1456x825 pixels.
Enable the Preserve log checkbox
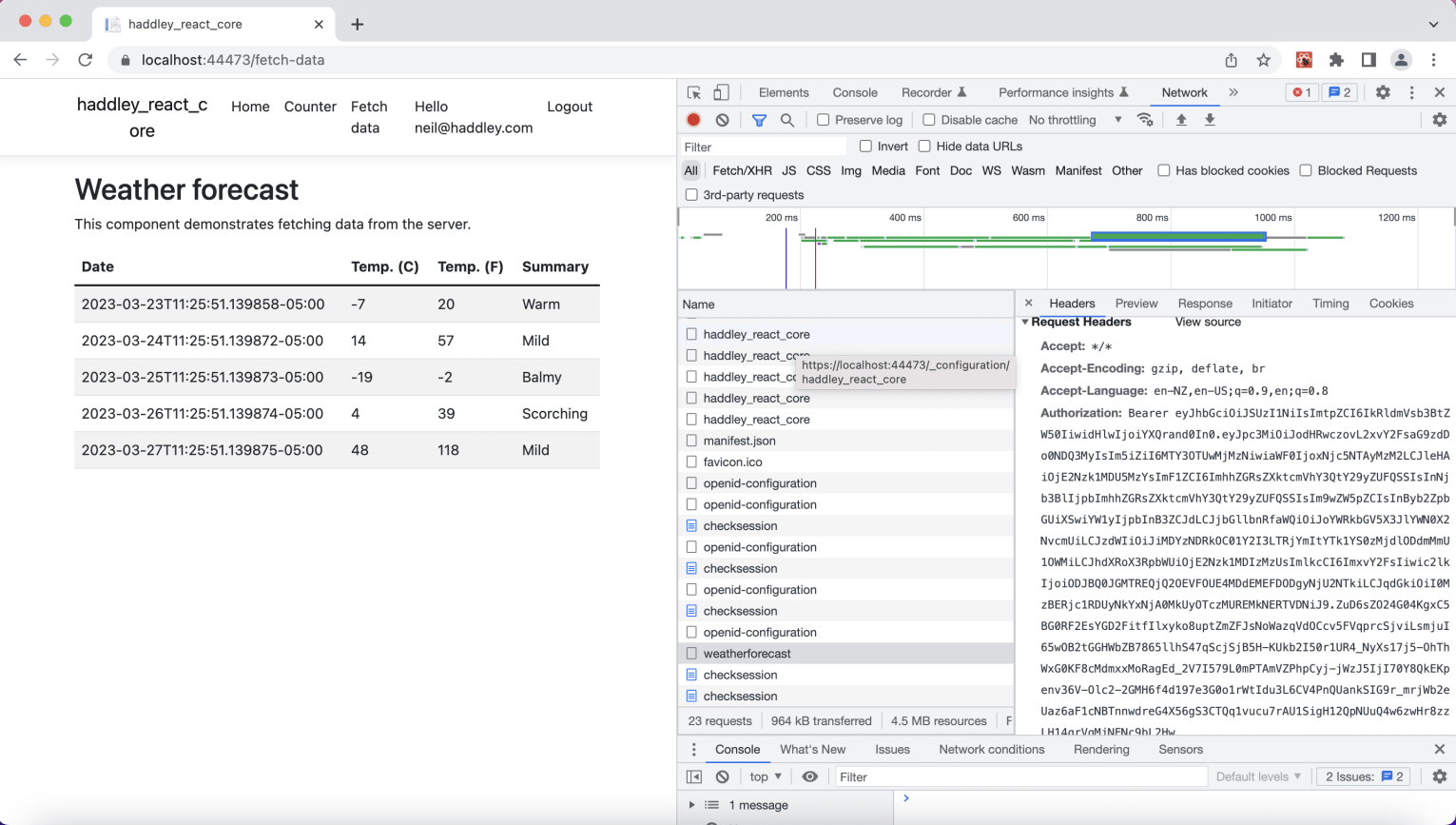(824, 120)
